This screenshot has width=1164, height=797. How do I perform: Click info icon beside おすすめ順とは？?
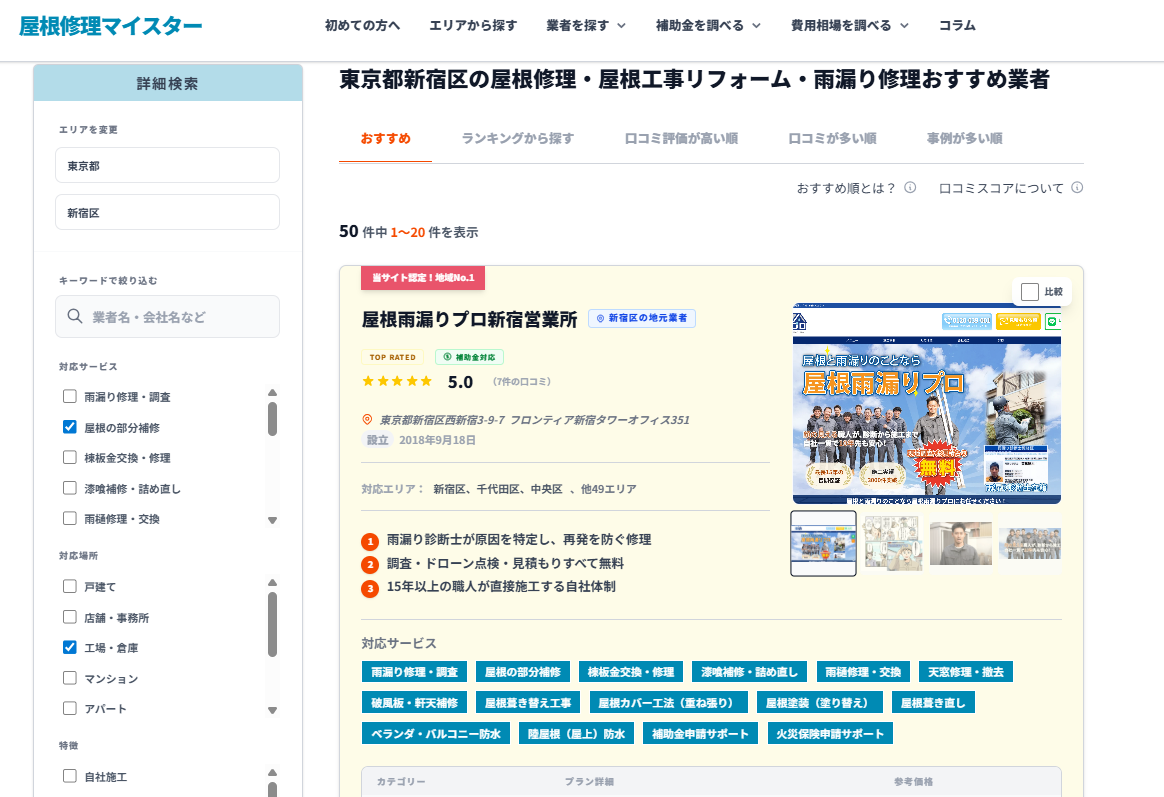click(909, 188)
